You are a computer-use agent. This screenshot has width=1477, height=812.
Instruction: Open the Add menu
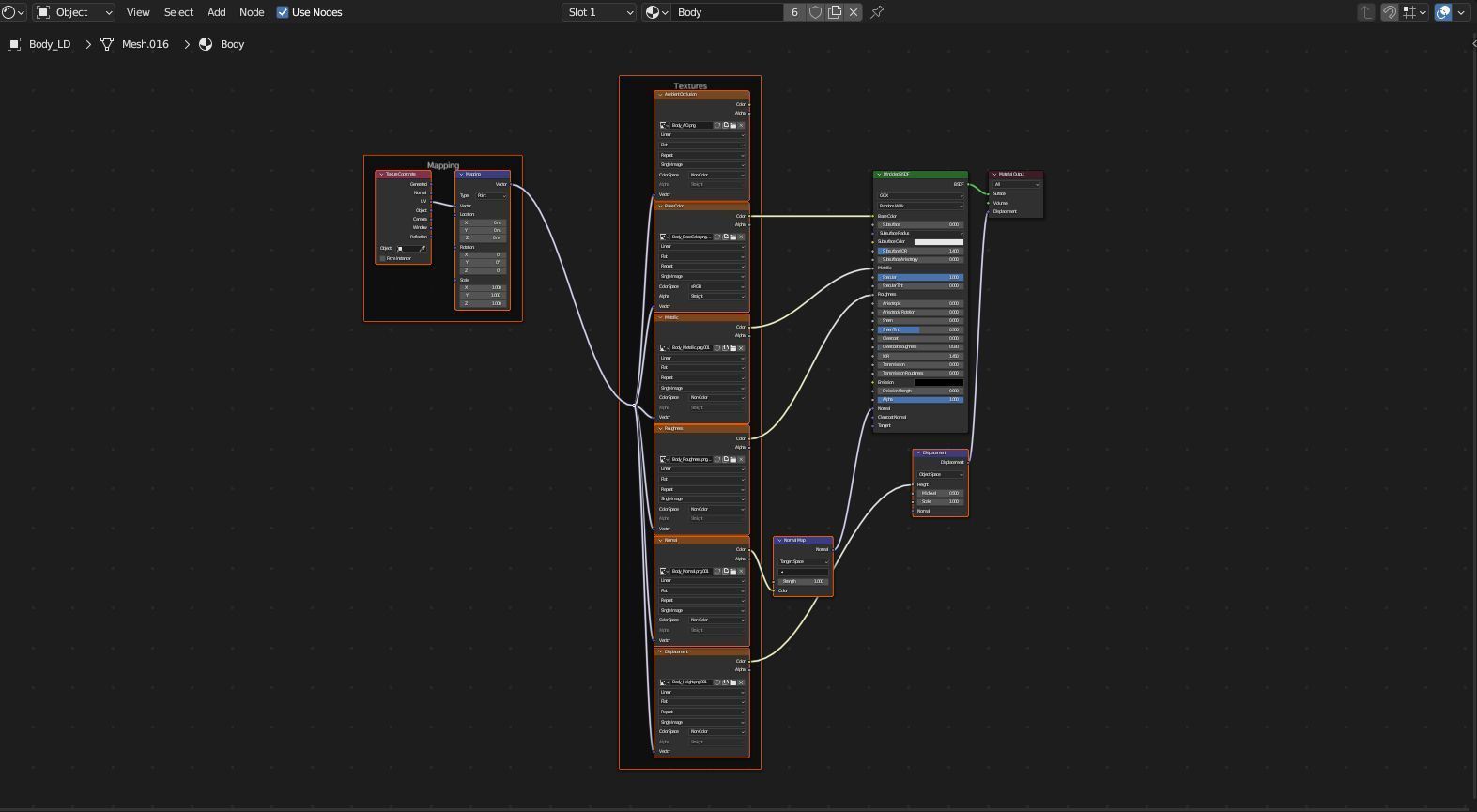coord(216,12)
